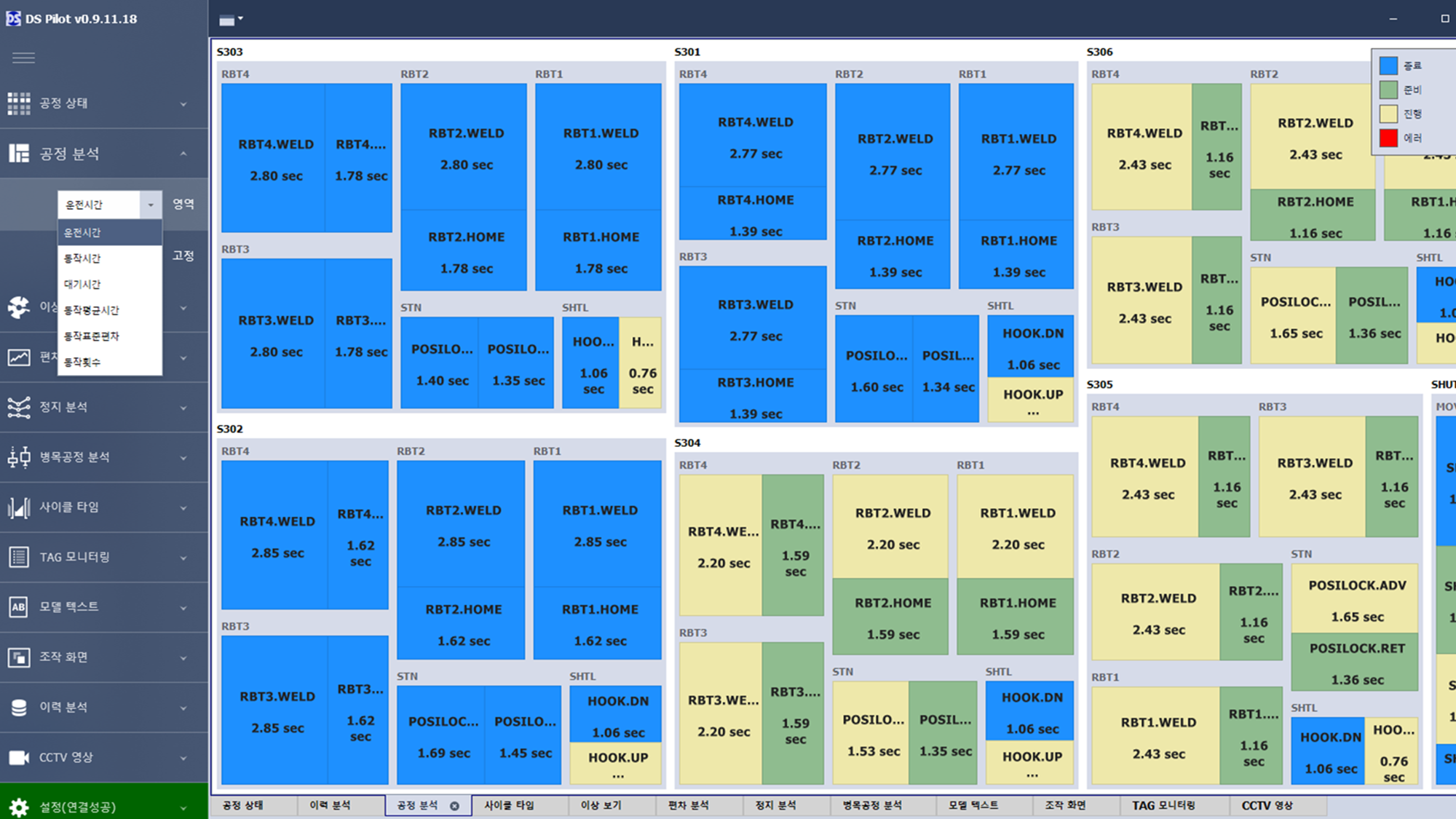This screenshot has height=819, width=1456.
Task: Switch to the 사이클 타임 bottom tab
Action: [509, 805]
